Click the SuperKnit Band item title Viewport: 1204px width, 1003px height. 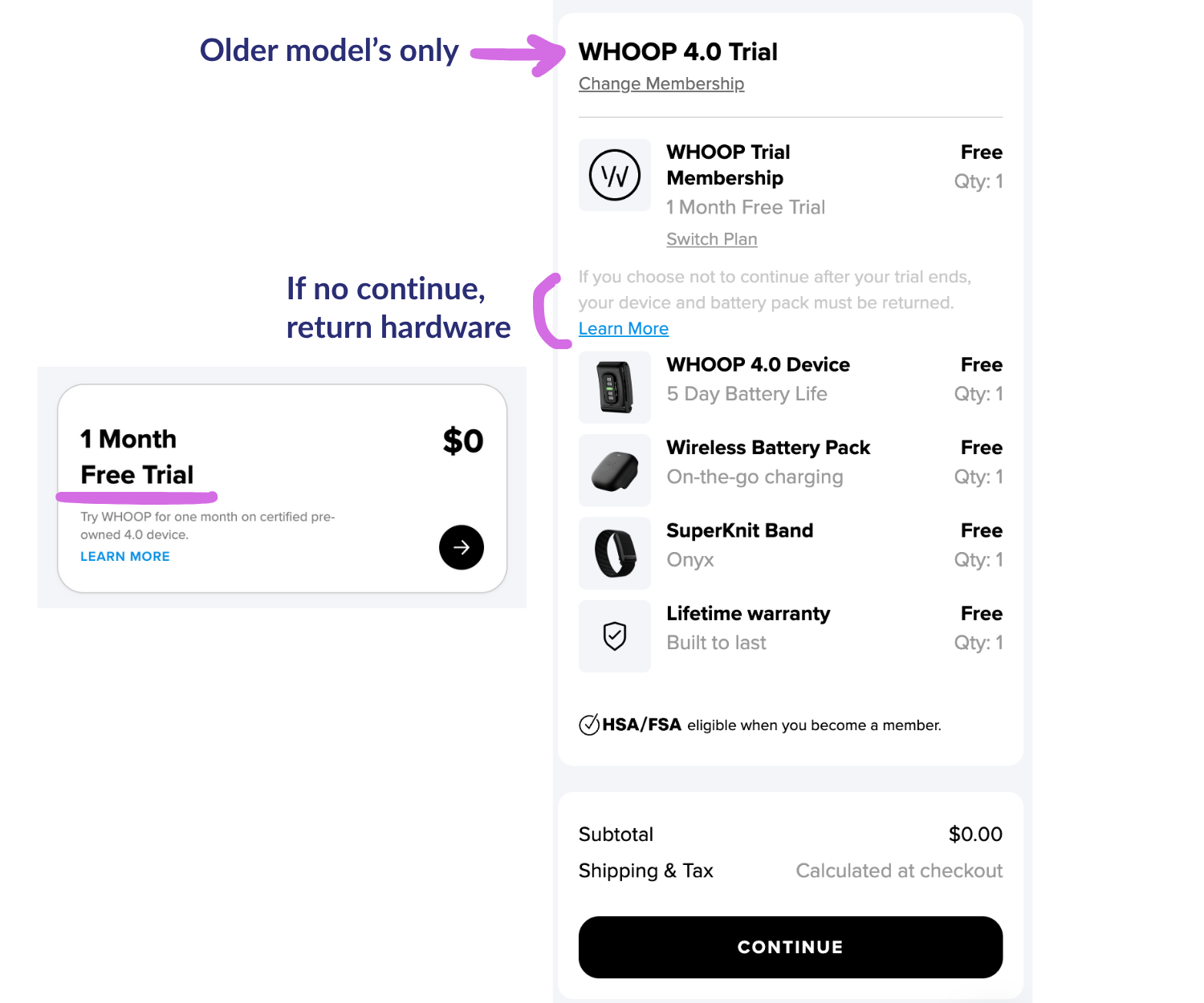740,530
